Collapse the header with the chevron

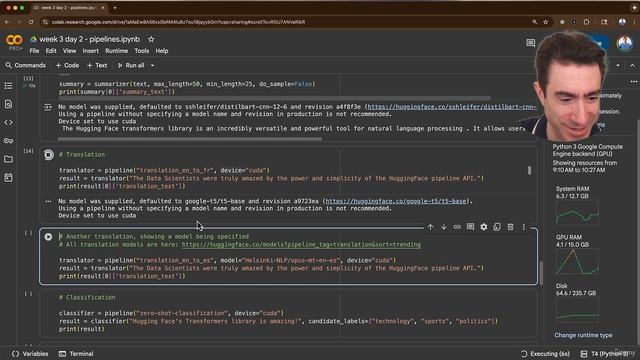(x=632, y=65)
